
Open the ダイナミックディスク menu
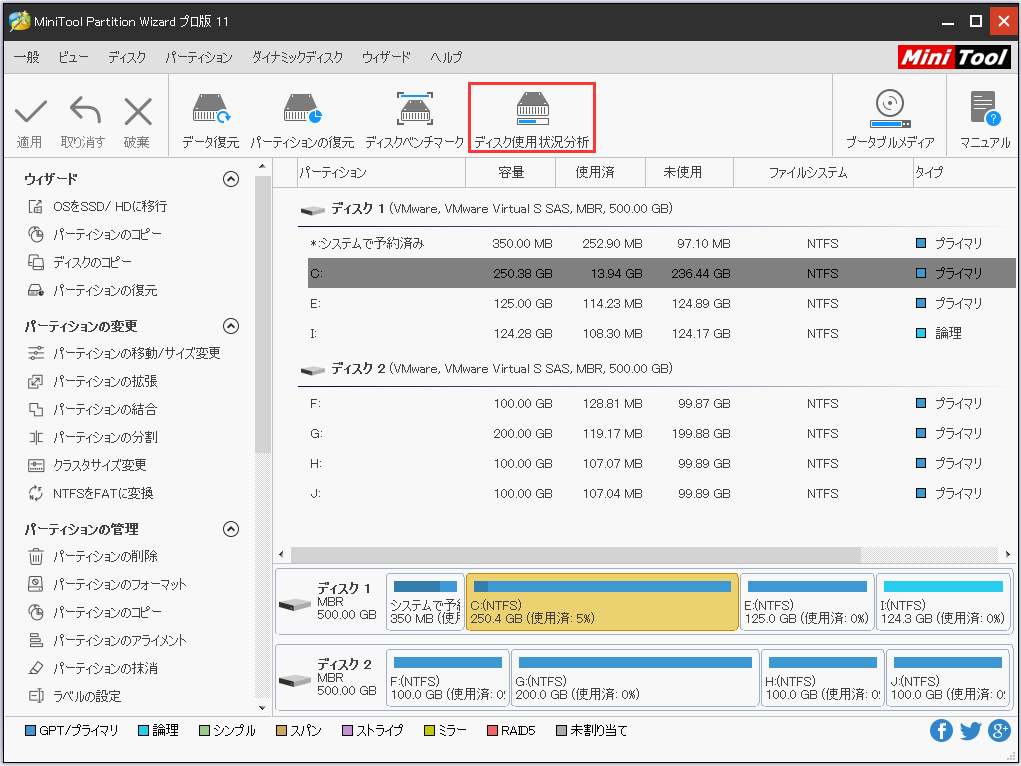click(297, 57)
